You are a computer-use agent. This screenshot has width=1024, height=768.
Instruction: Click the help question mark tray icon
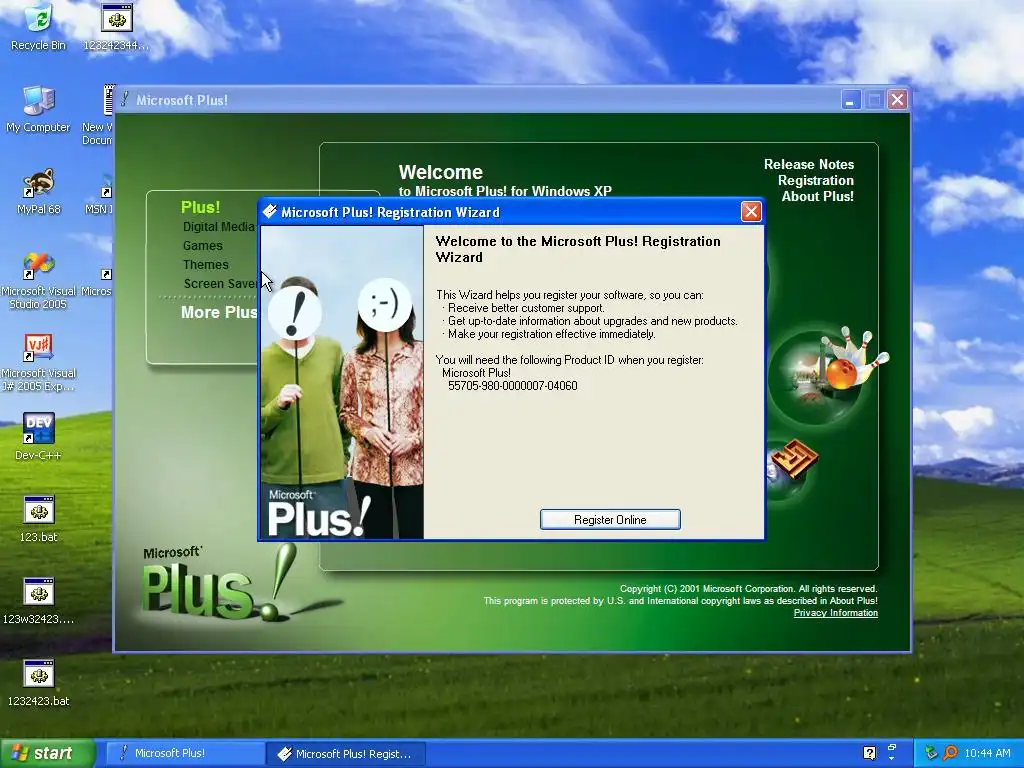point(869,753)
